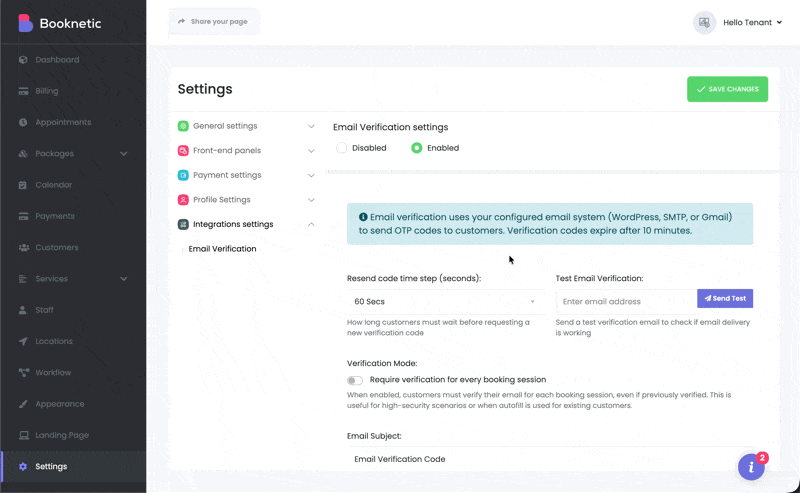Open the Landing Page menu item
Screen dimensions: 800x493
point(62,435)
